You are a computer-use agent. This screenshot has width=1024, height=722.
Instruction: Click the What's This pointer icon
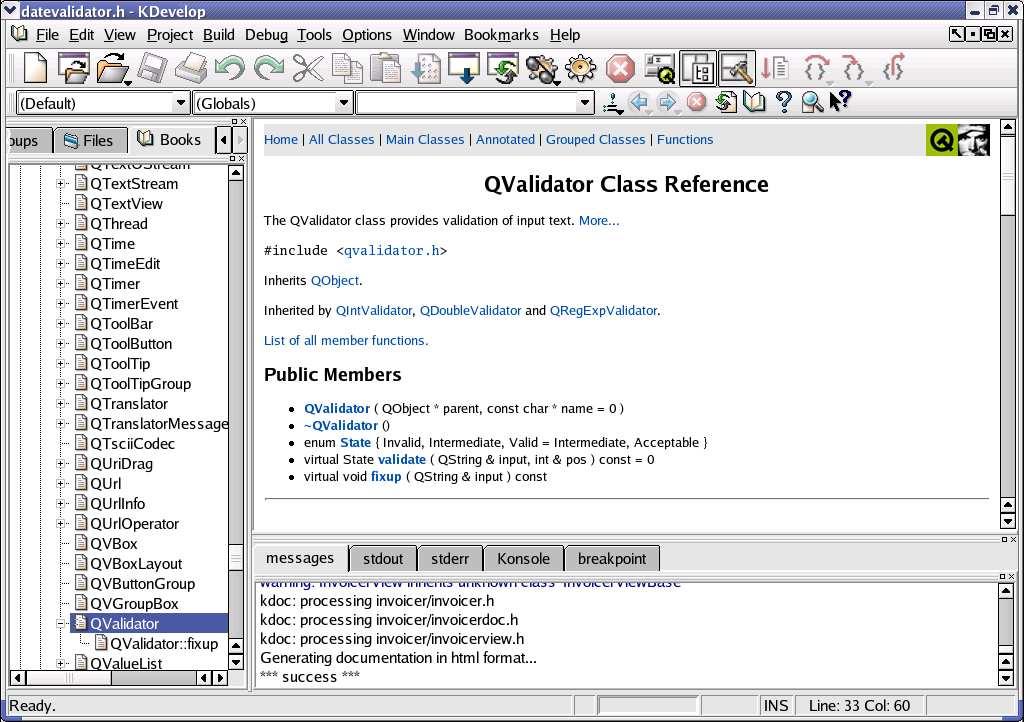click(x=840, y=101)
